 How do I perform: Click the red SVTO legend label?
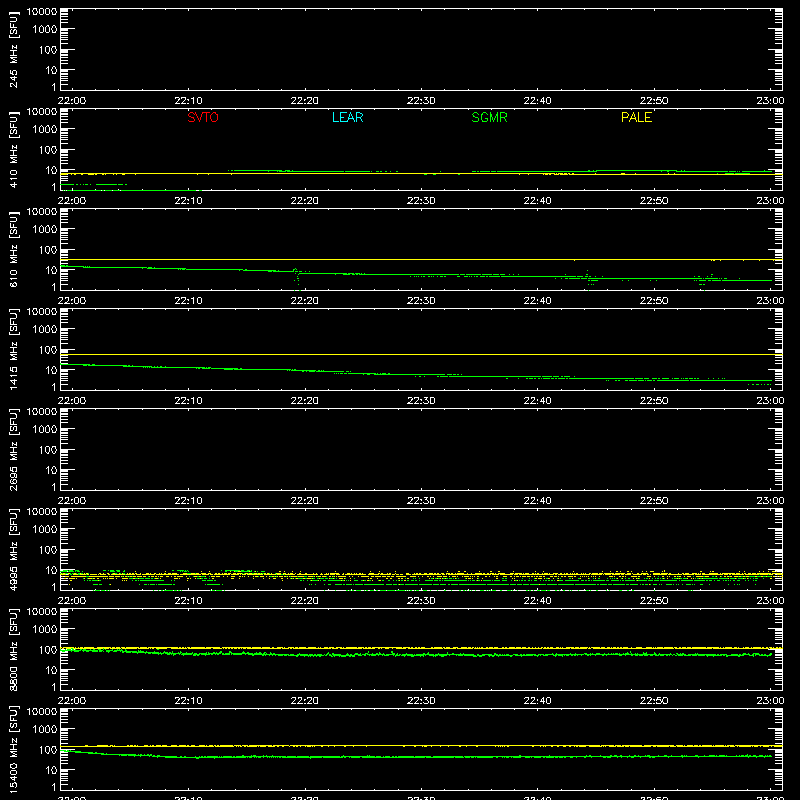coord(203,117)
